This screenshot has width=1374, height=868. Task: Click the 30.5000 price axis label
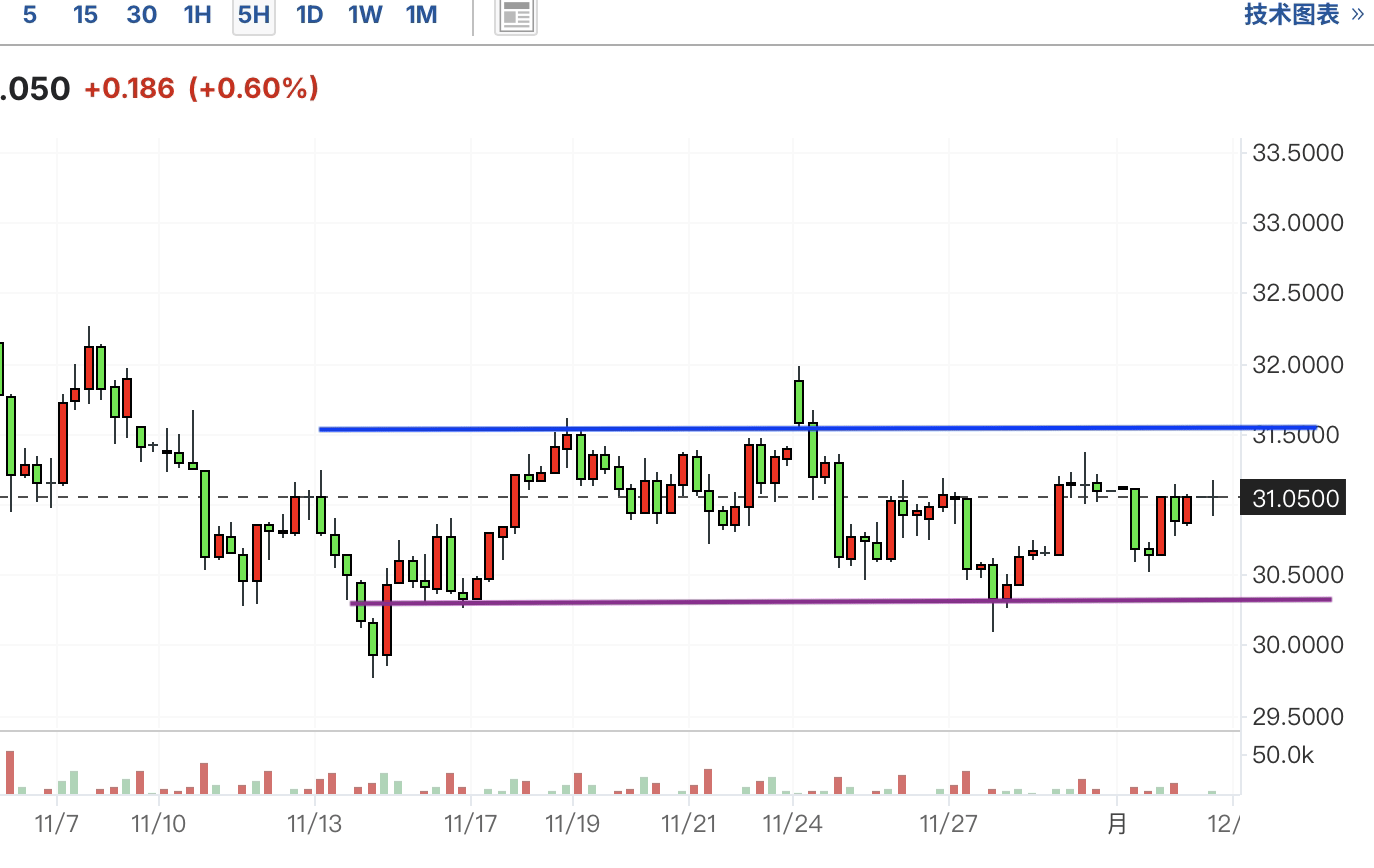point(1297,575)
